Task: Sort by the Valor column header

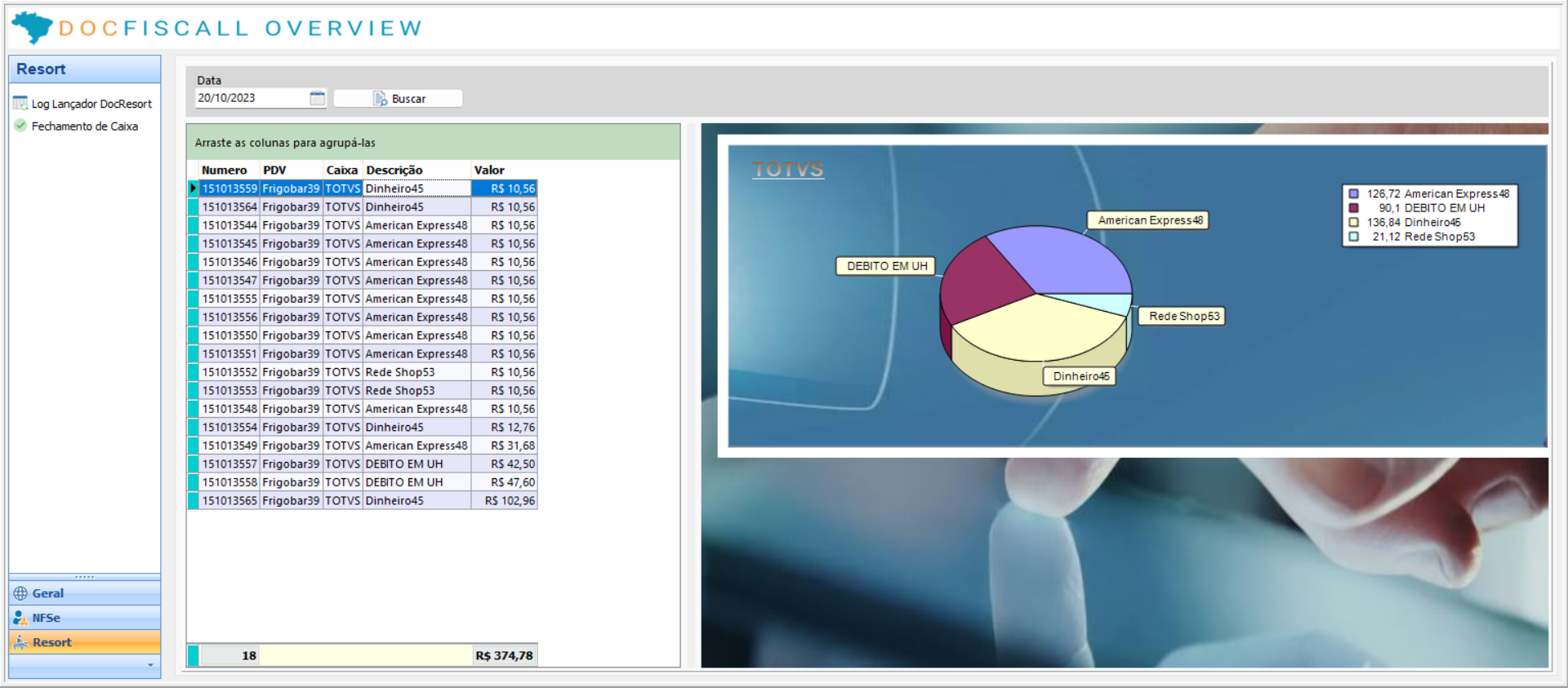Action: coord(504,170)
